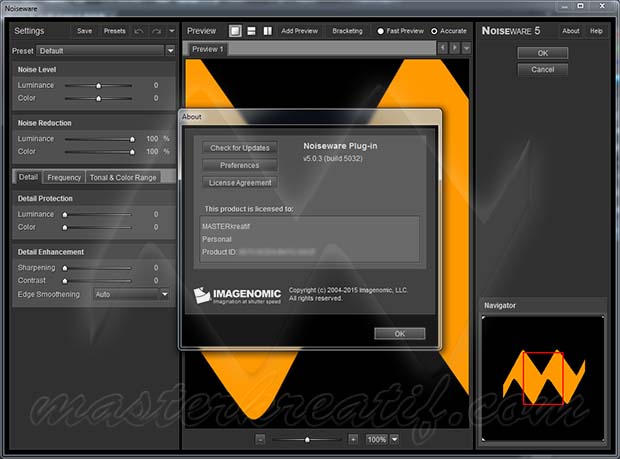Open Help from Noiseware header
This screenshot has width=620, height=459.
(596, 31)
